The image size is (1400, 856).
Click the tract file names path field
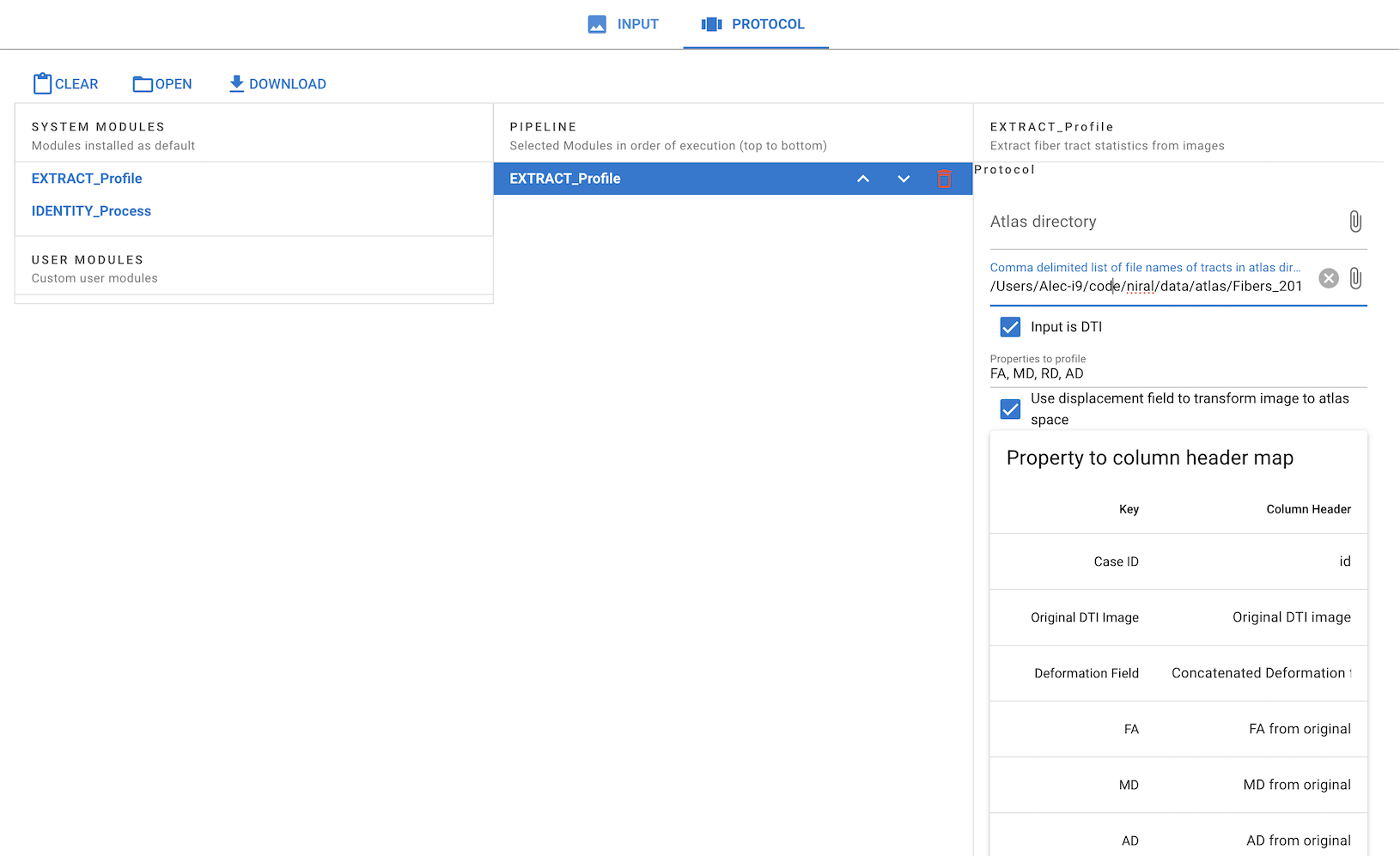1148,286
